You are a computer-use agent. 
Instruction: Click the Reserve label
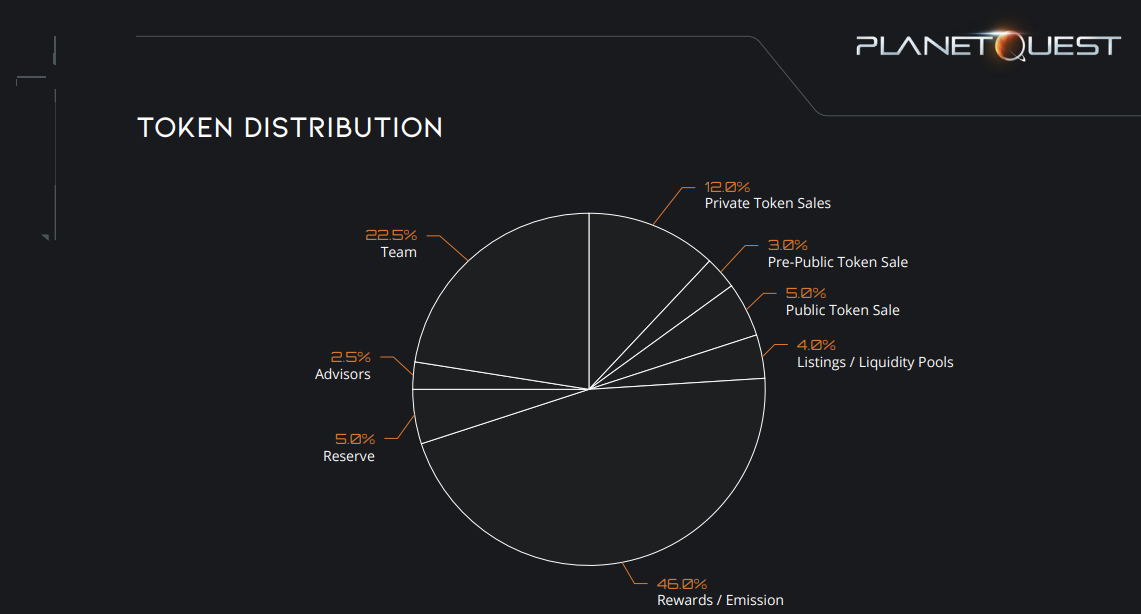tap(349, 456)
